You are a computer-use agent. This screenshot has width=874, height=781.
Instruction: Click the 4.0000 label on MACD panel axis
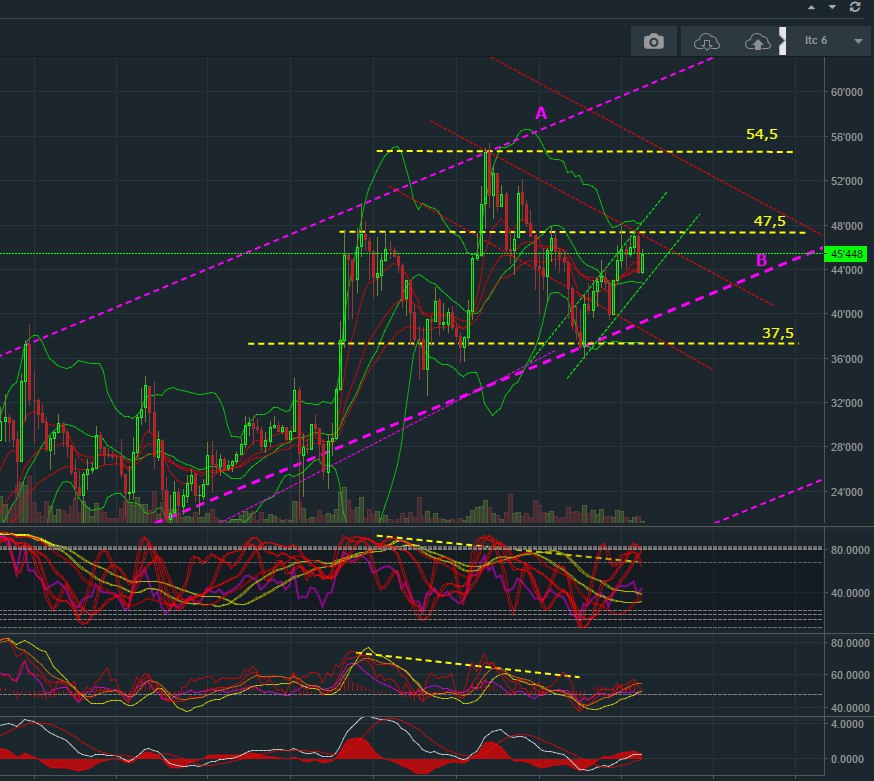click(847, 724)
